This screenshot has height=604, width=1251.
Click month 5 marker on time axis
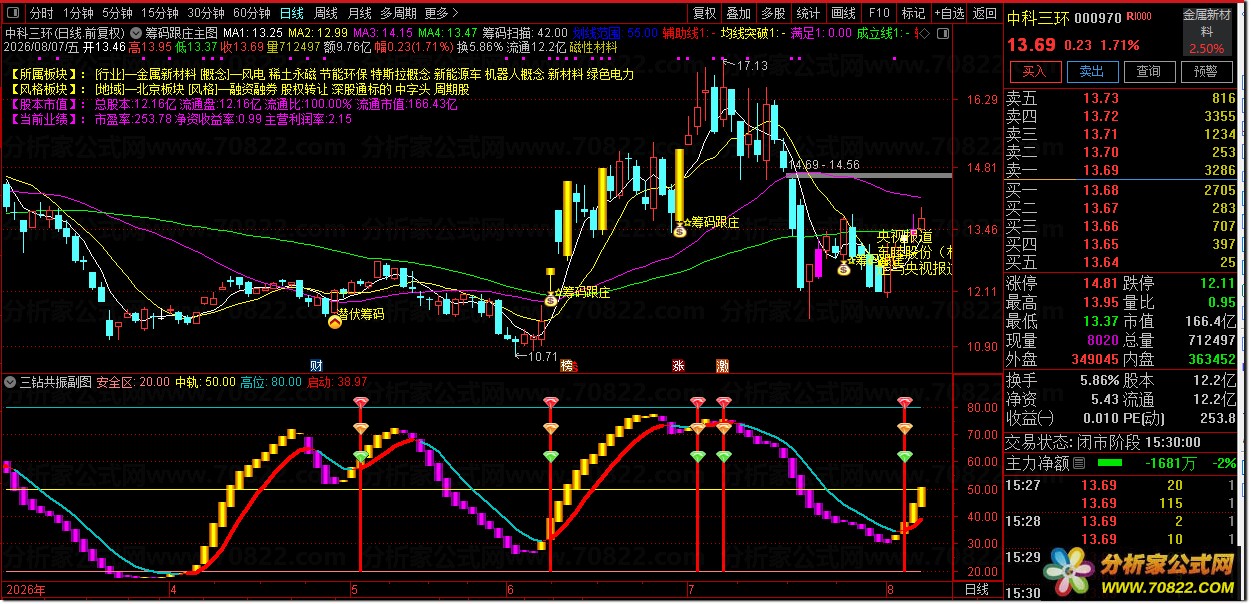pyautogui.click(x=352, y=590)
